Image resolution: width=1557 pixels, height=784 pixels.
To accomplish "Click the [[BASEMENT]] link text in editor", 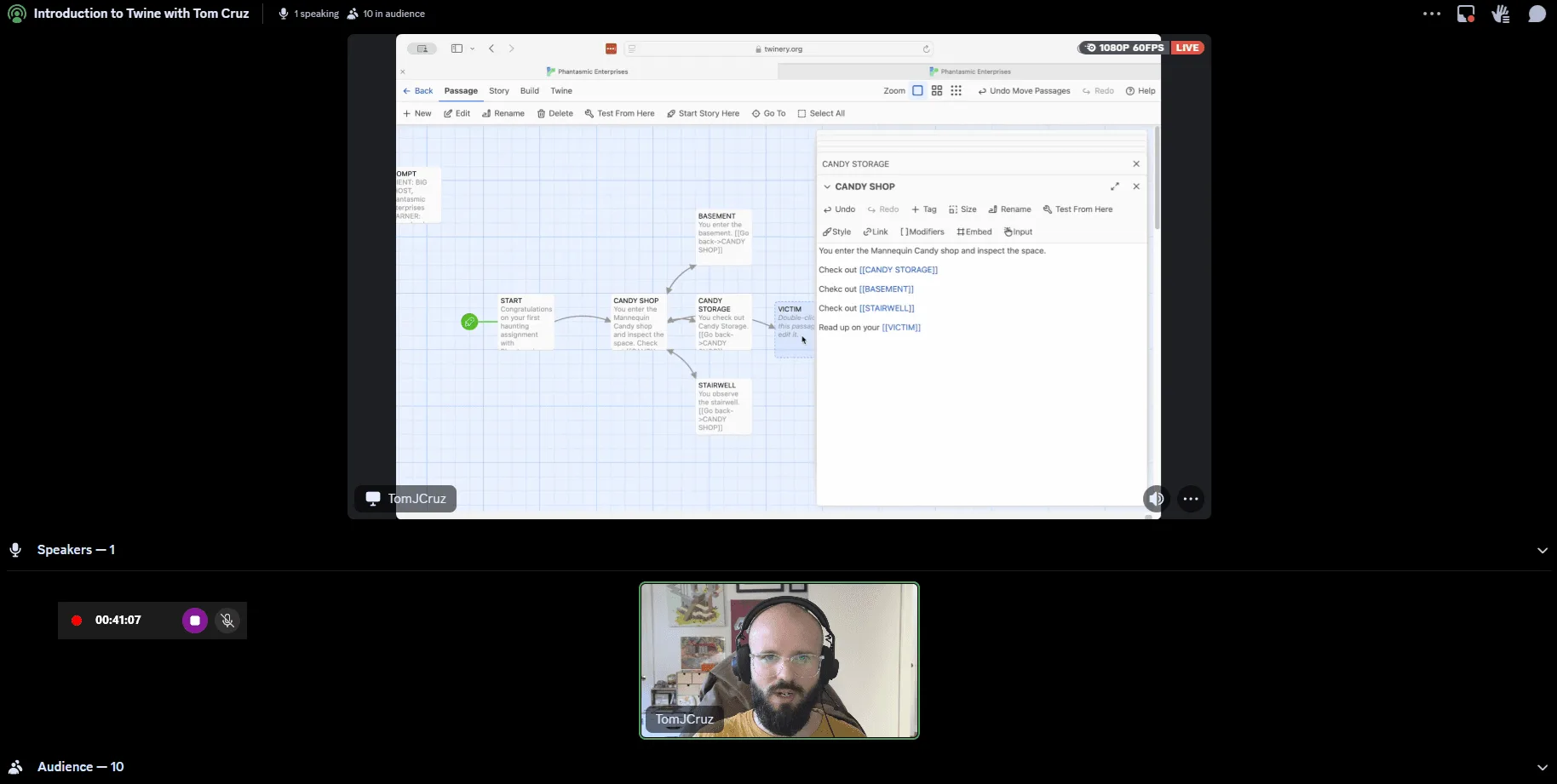I will click(x=886, y=289).
